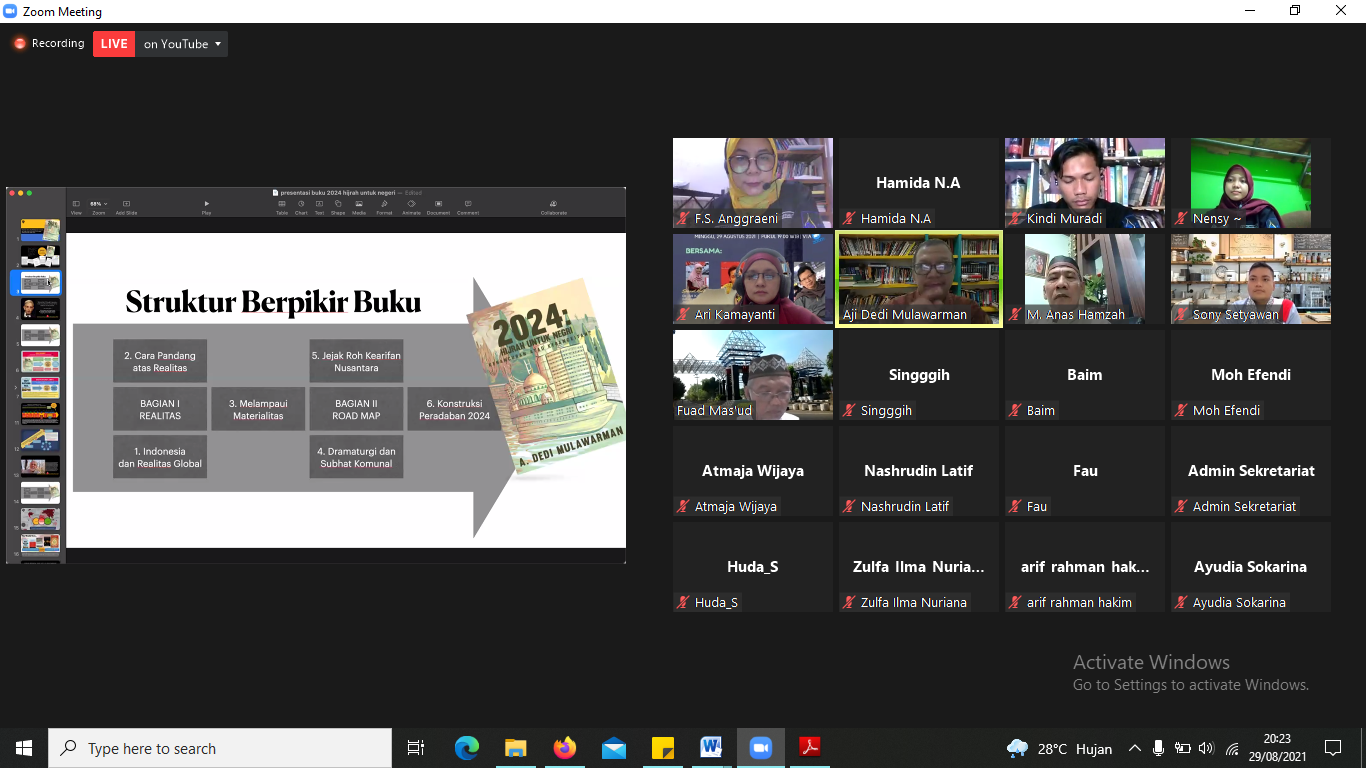The image size is (1366, 768).
Task: Click the Admin Sekretariat participant tile
Action: (1250, 471)
